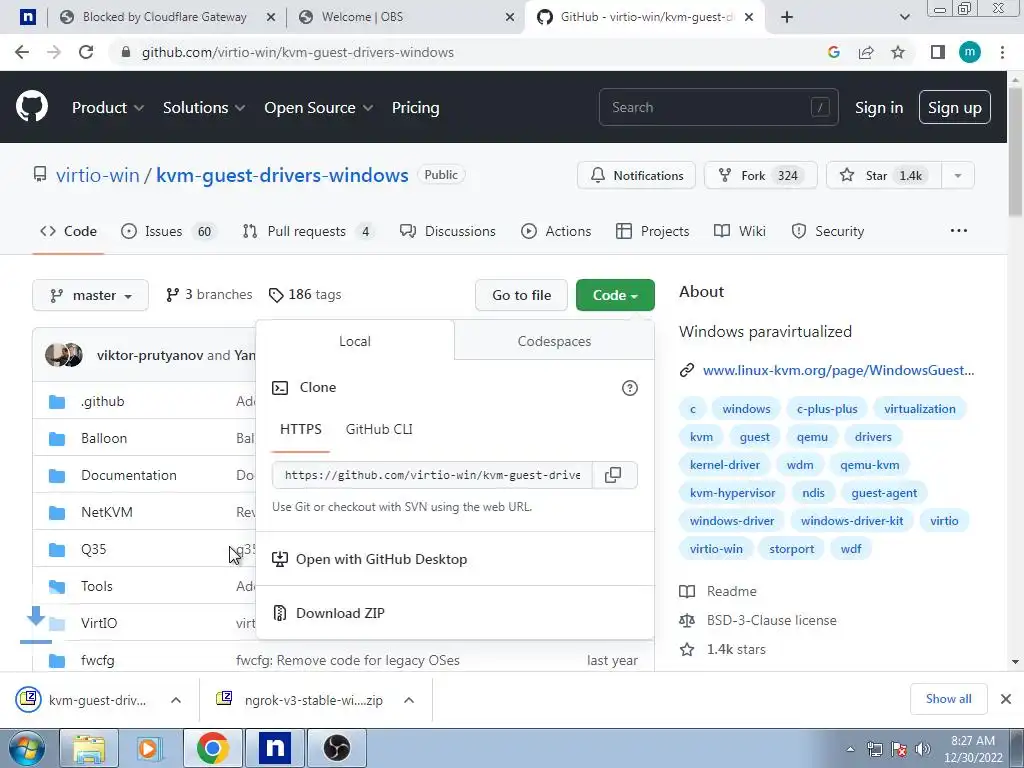Bookmark this page with star icon

click(898, 52)
